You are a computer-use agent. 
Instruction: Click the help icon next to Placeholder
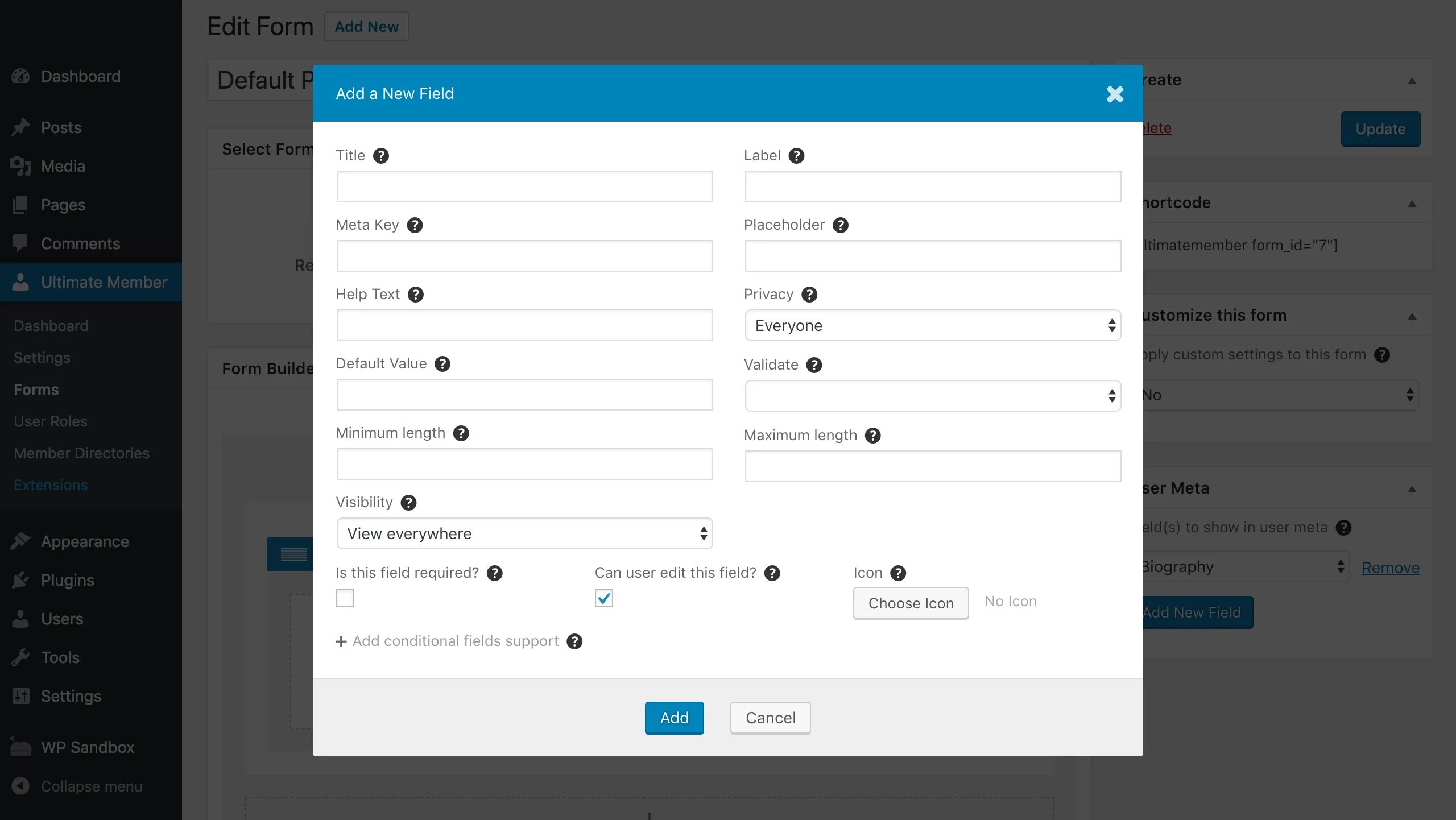point(840,225)
